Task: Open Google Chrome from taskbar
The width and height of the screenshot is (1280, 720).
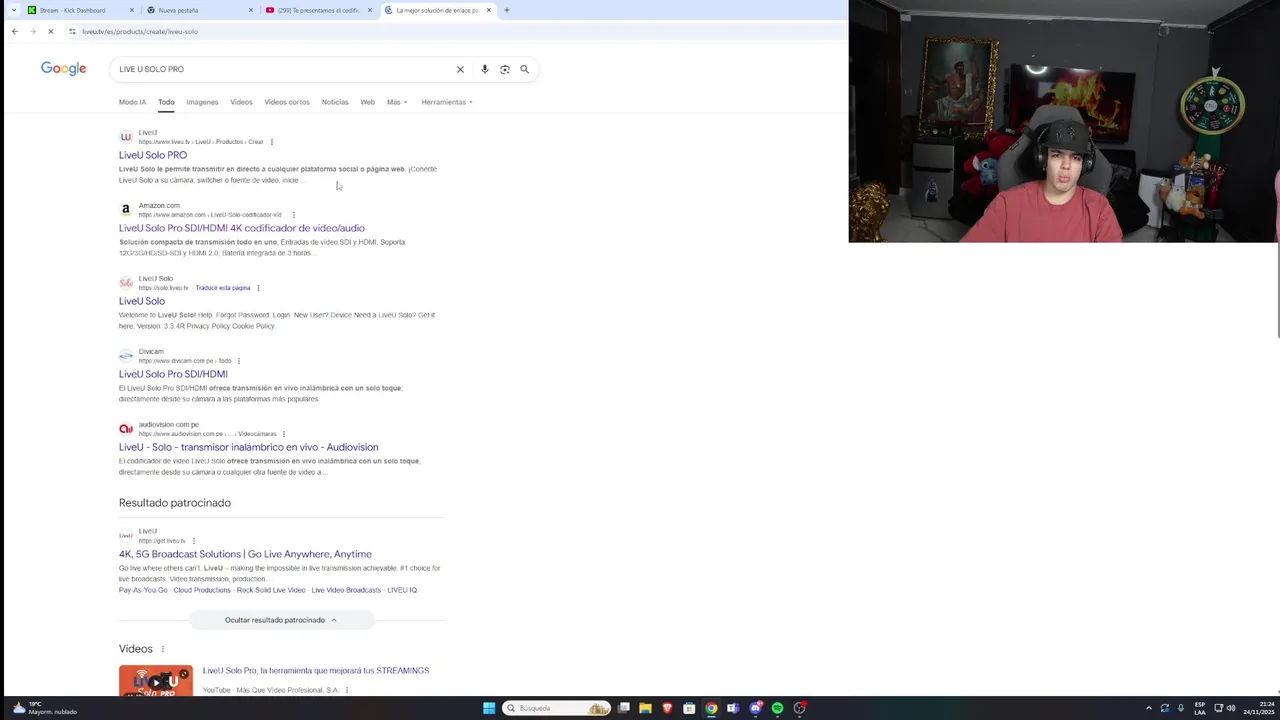Action: coord(711,708)
